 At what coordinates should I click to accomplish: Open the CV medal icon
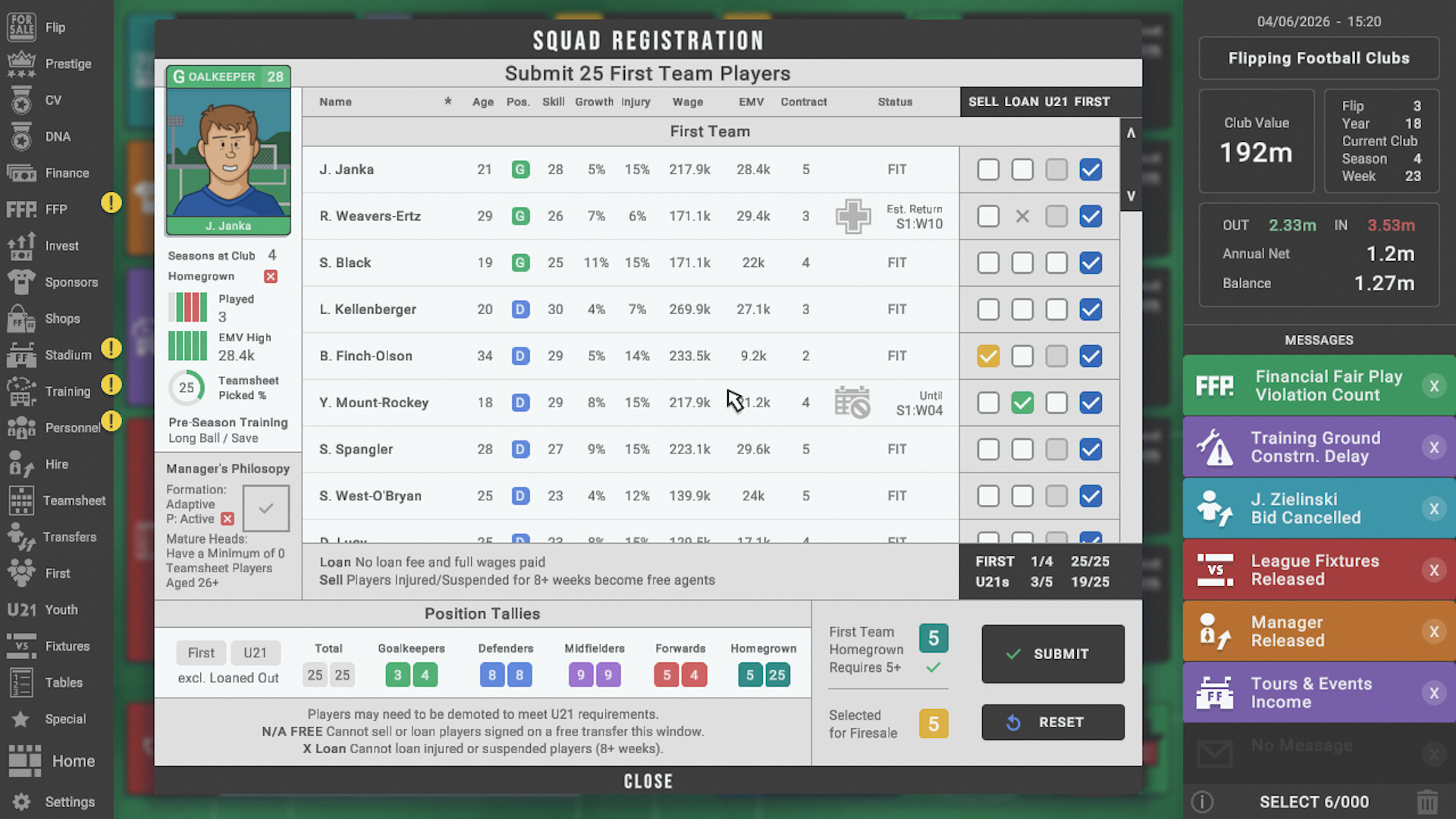click(21, 100)
